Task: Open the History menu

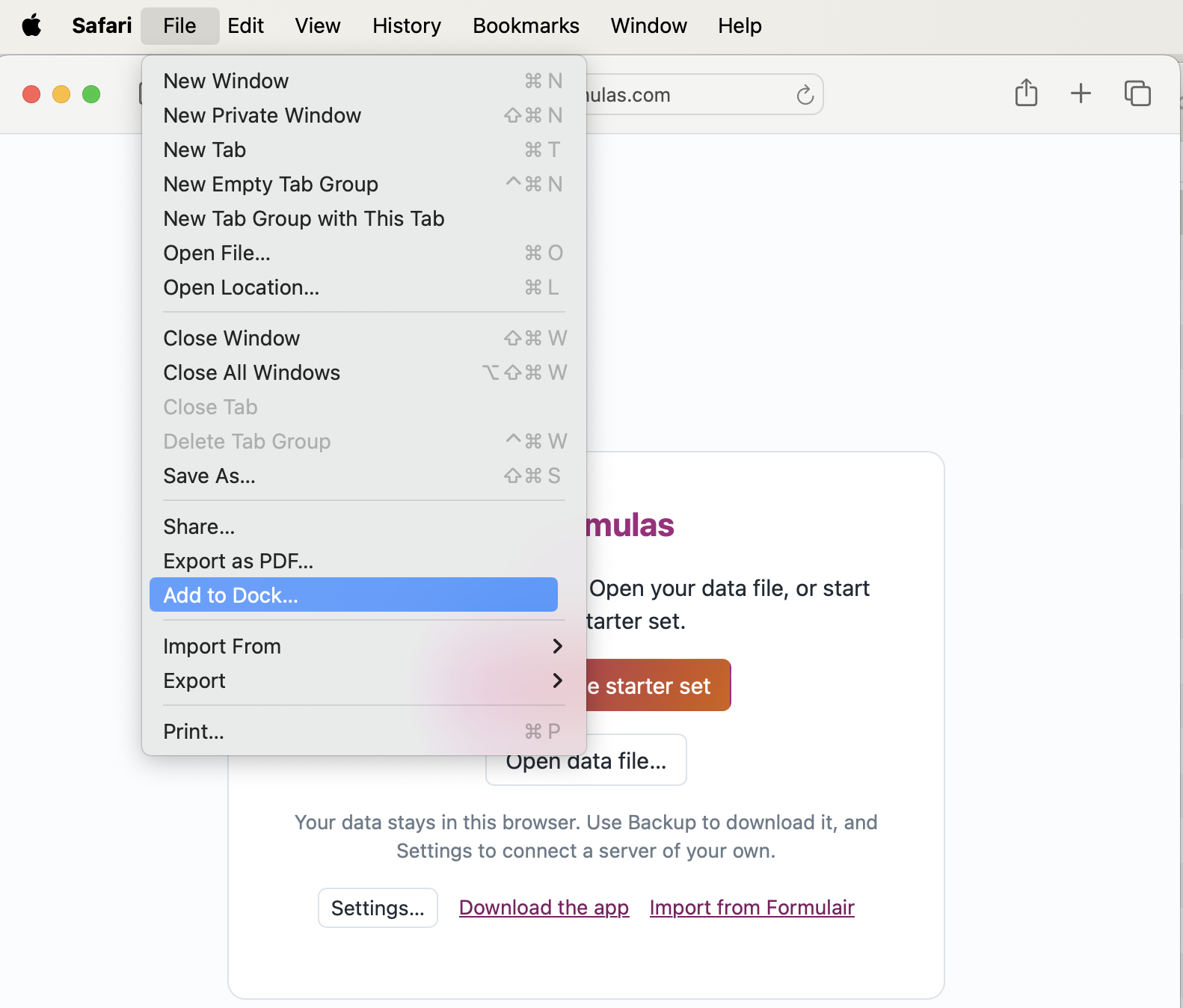Action: (x=407, y=25)
